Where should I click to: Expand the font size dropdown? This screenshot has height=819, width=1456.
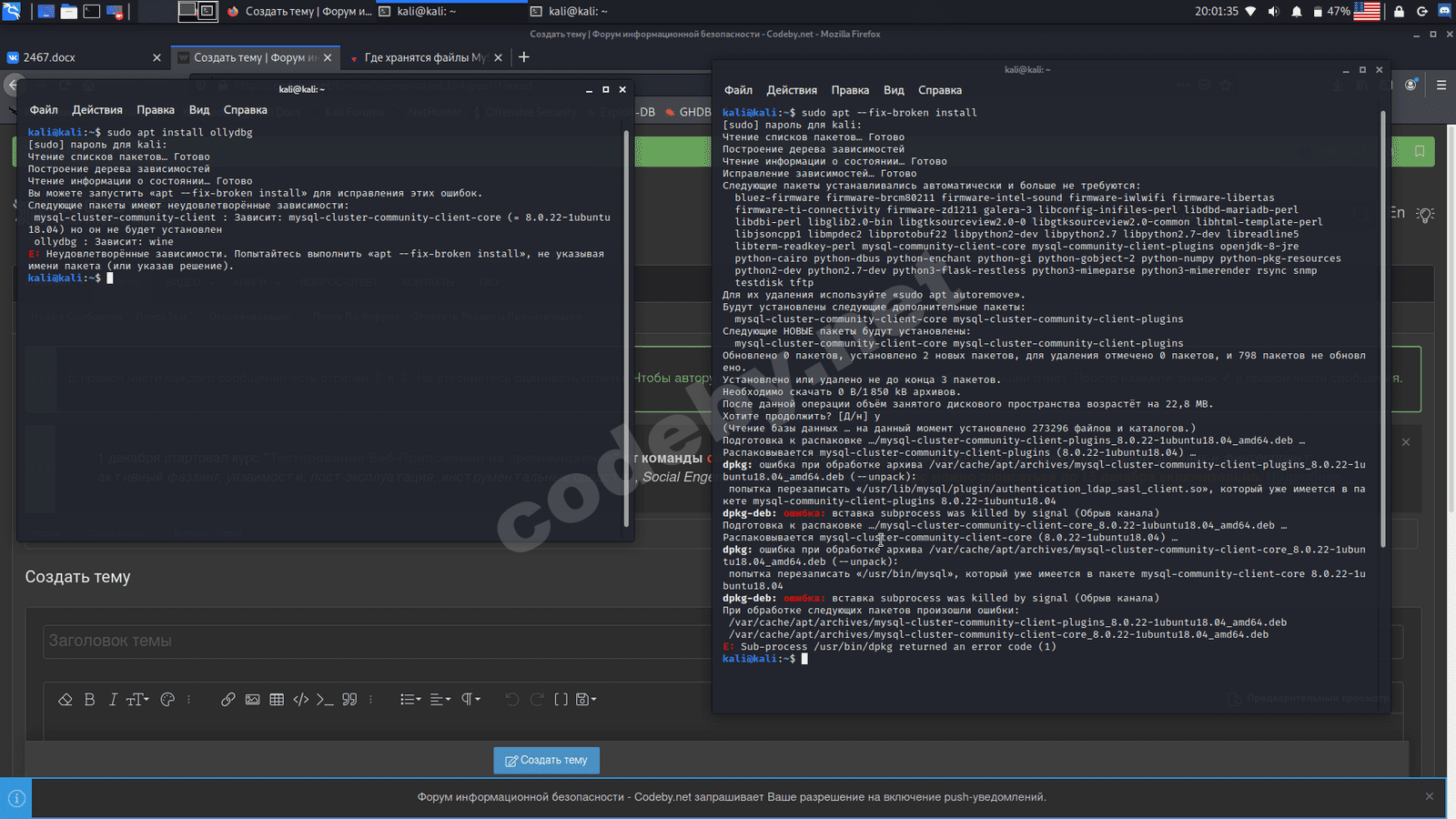(x=137, y=699)
